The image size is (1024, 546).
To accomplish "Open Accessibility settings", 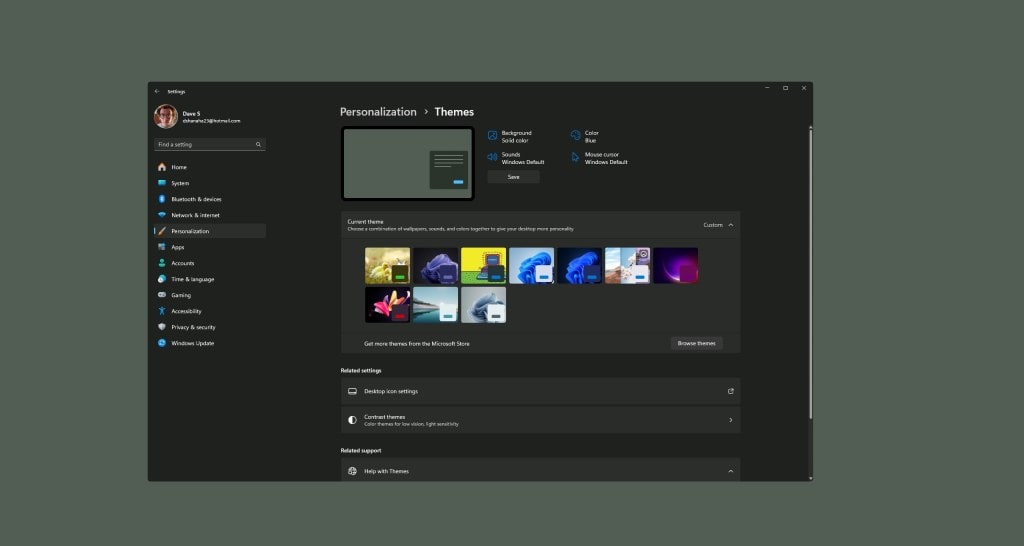I will 210,312.
